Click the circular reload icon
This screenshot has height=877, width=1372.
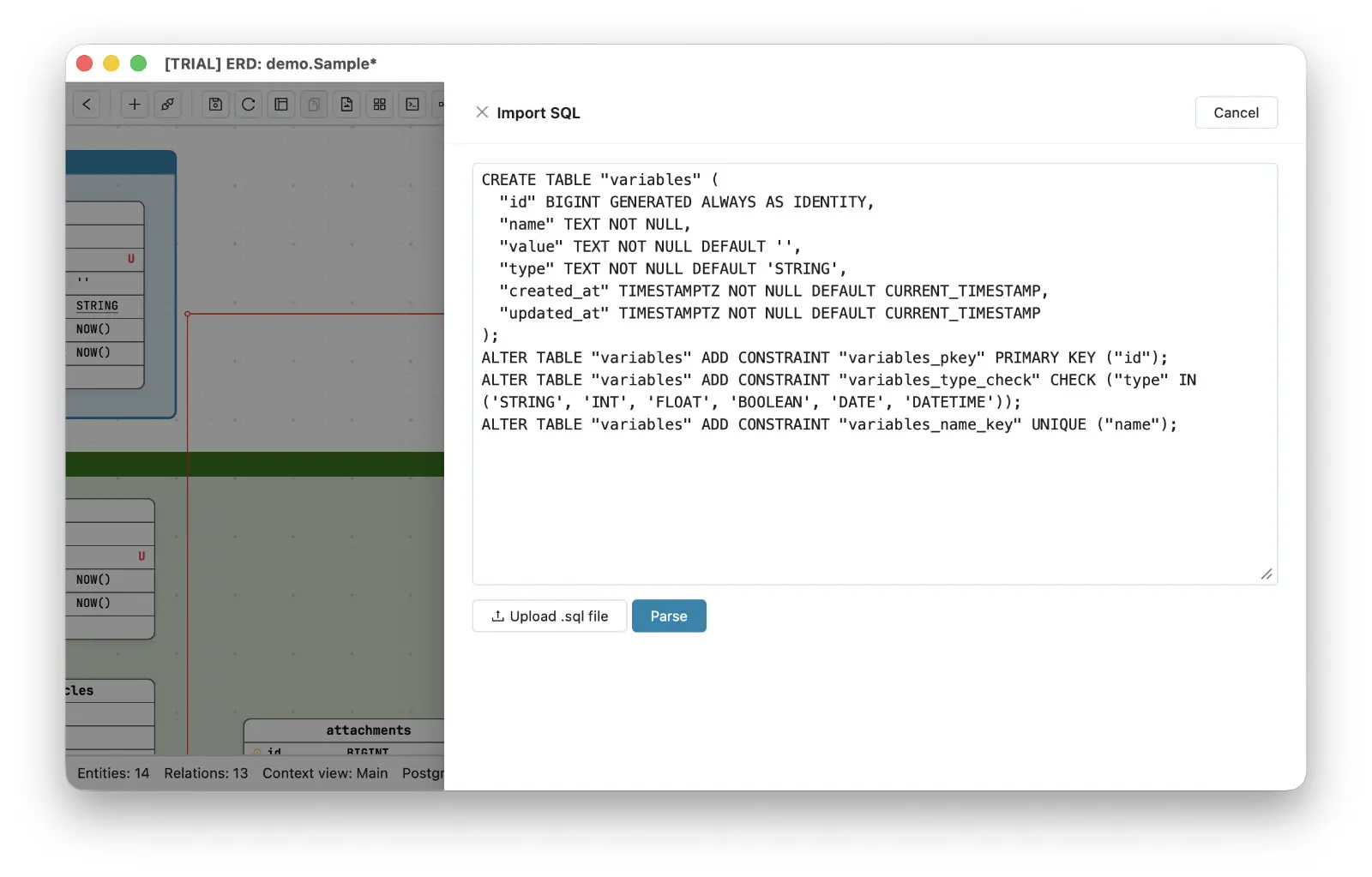[x=249, y=105]
